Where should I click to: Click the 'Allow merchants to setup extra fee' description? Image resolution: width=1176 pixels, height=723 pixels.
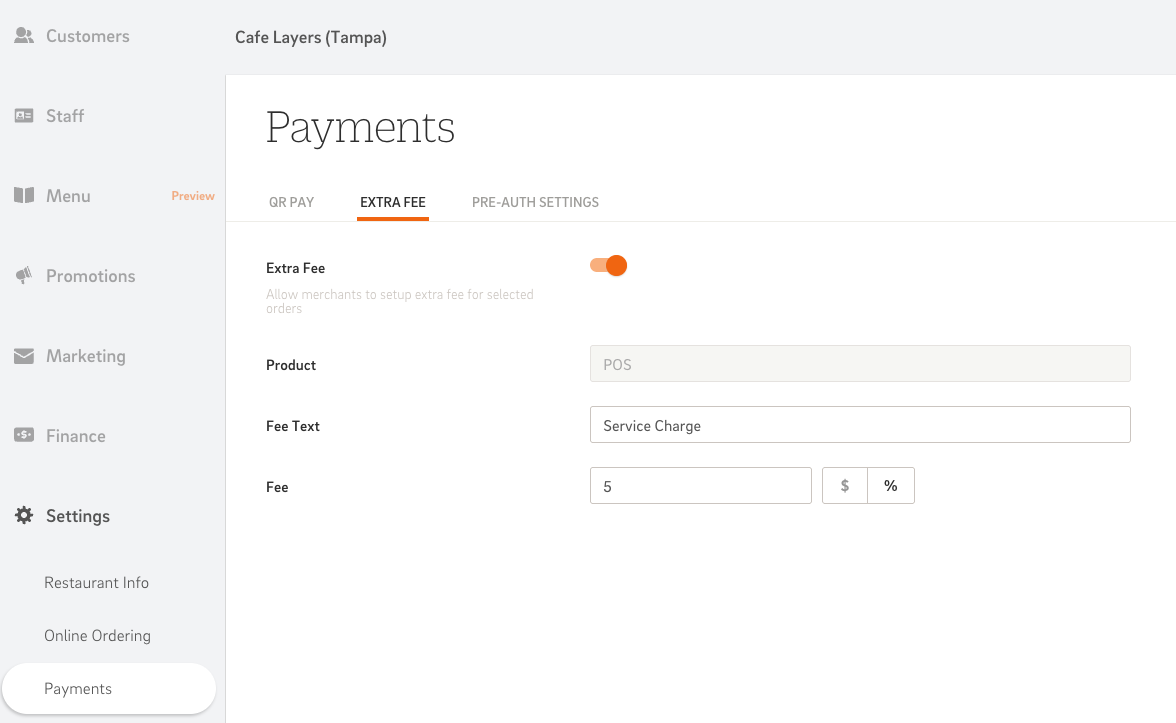(400, 301)
